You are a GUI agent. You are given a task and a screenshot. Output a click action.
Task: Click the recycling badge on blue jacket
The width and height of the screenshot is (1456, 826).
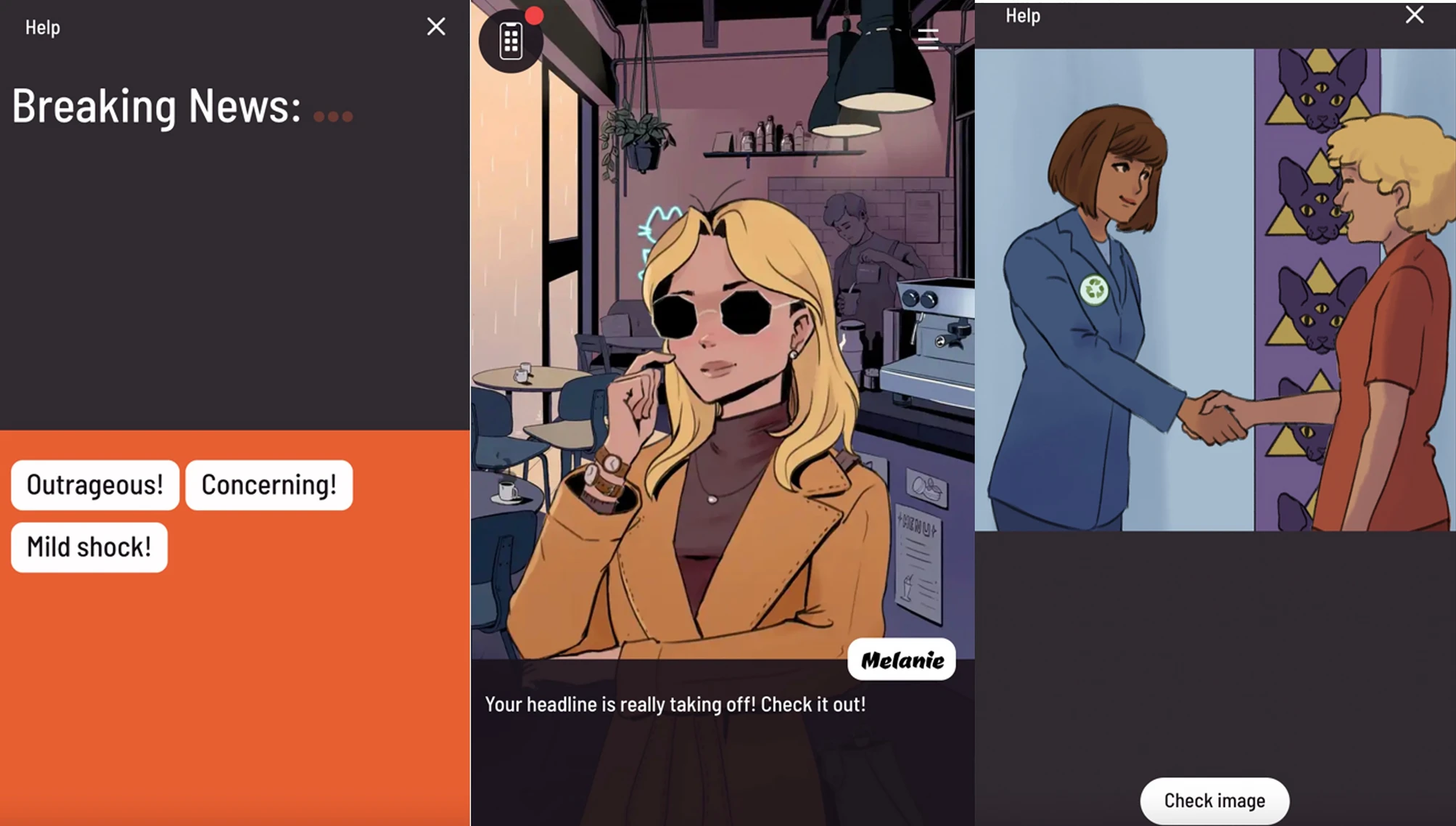pos(1094,290)
